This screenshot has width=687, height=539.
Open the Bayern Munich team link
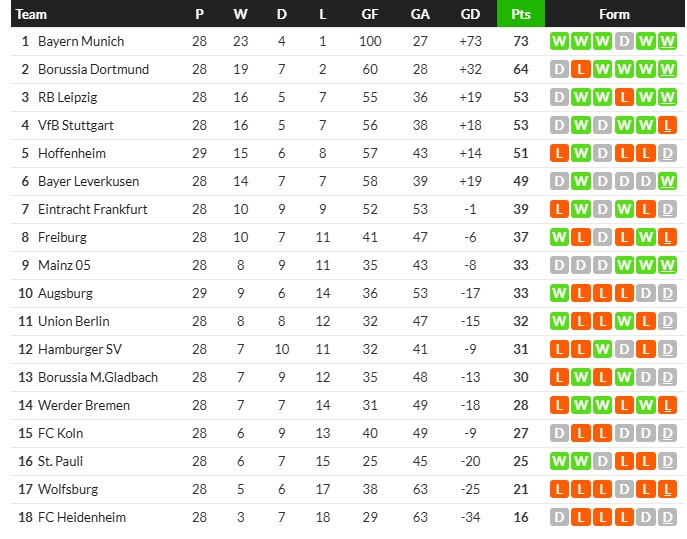coord(81,41)
